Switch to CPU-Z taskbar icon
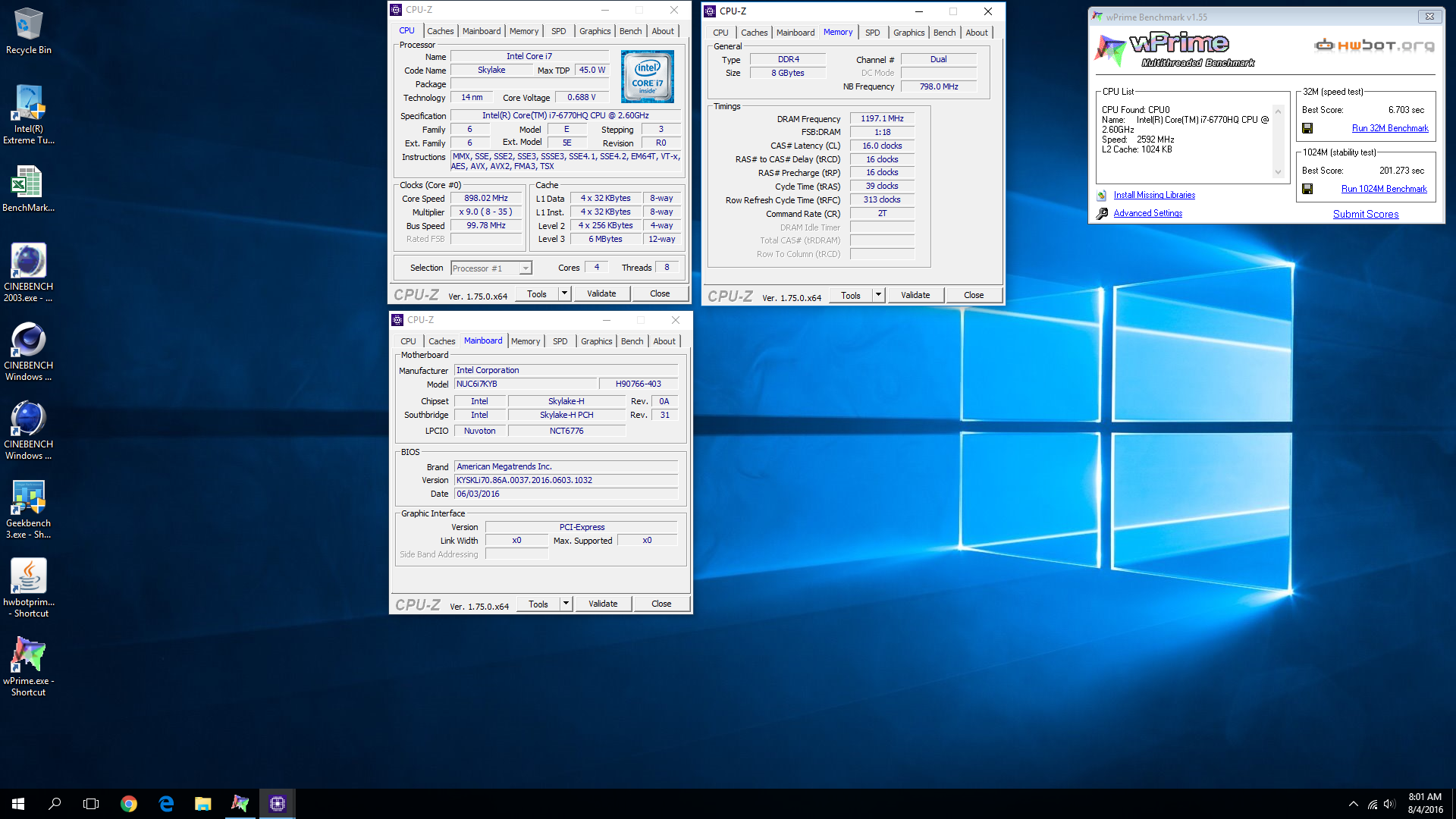 pos(277,804)
